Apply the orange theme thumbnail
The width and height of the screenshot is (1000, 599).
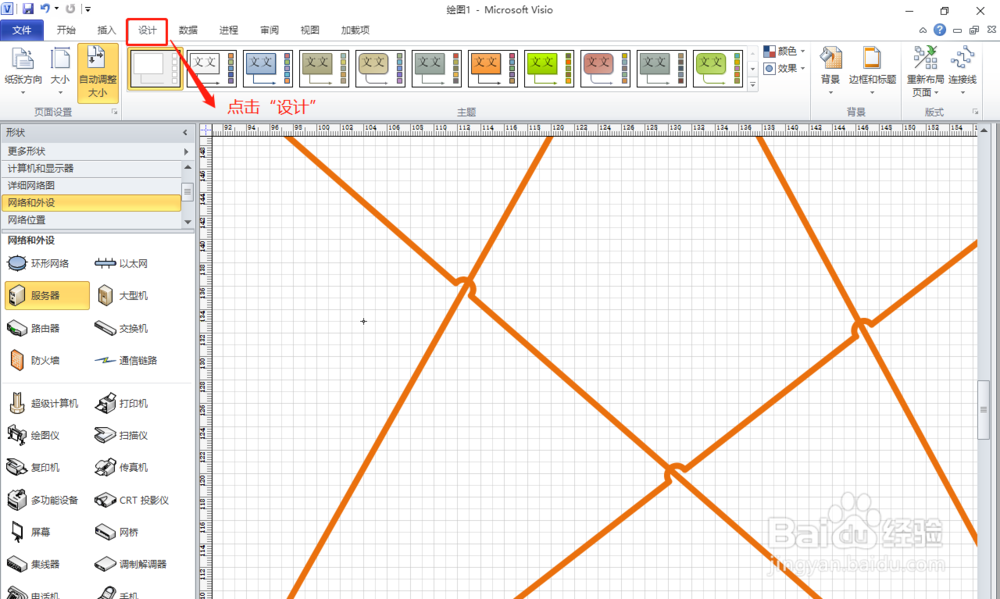tap(492, 69)
